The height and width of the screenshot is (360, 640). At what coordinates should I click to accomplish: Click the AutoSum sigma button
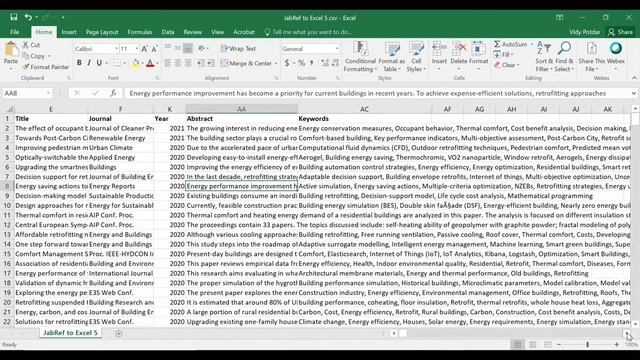[510, 44]
